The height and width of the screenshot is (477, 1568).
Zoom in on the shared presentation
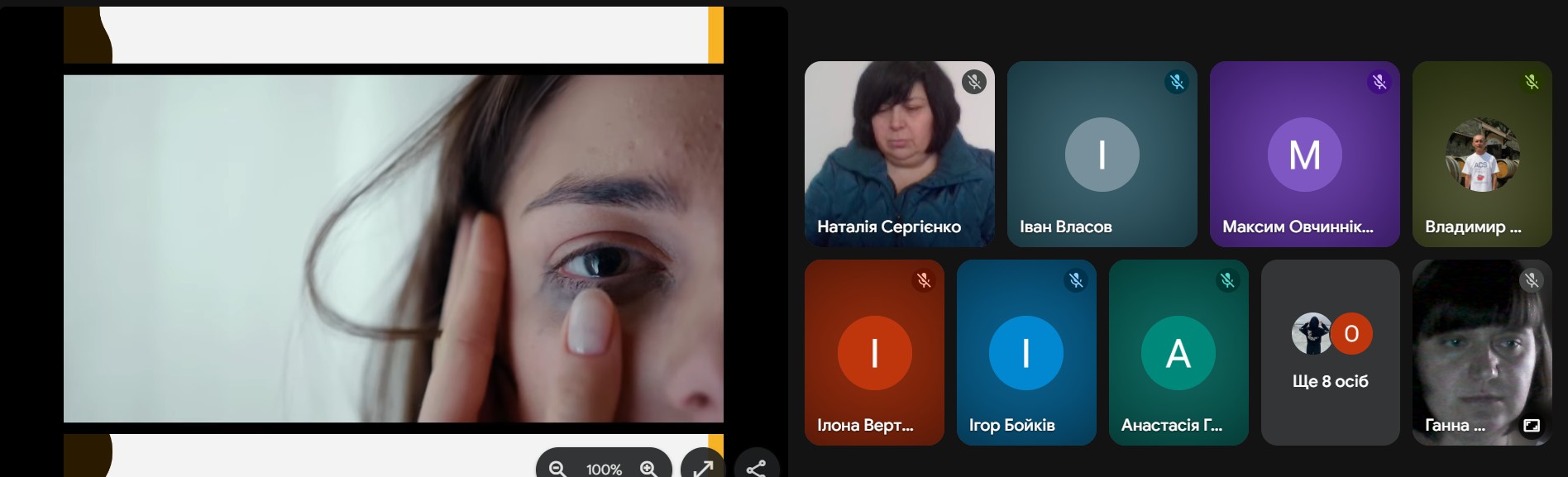[x=649, y=469]
